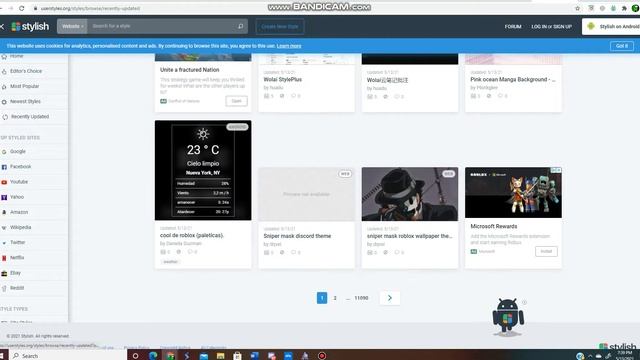Click the Android robot mascot
The width and height of the screenshot is (640, 360).
click(x=508, y=318)
